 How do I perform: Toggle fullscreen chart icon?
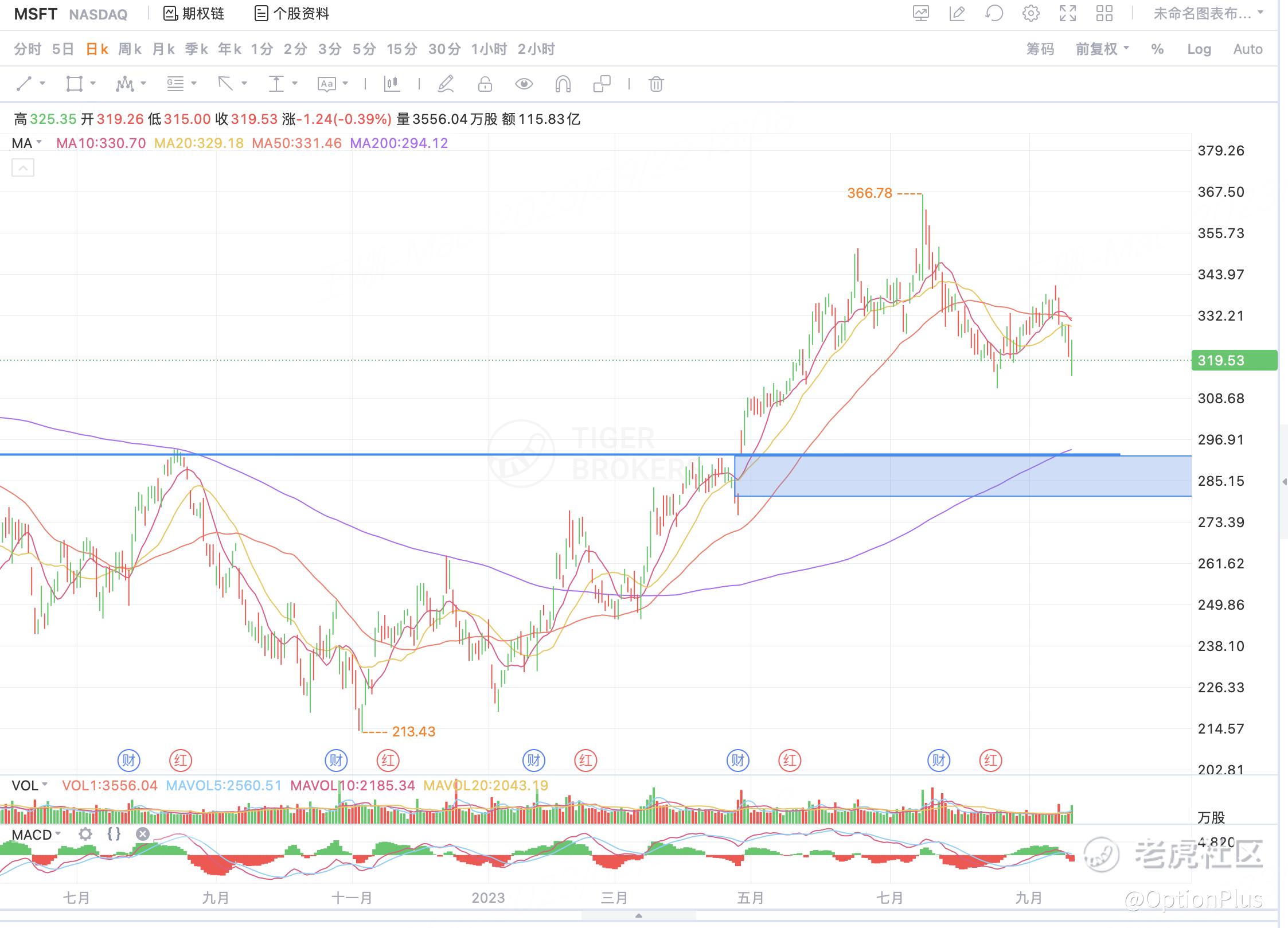pos(1067,13)
